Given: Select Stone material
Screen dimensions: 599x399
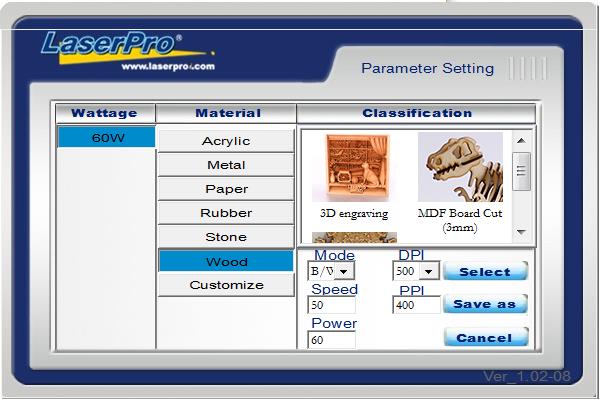Looking at the screenshot, I should point(226,237).
